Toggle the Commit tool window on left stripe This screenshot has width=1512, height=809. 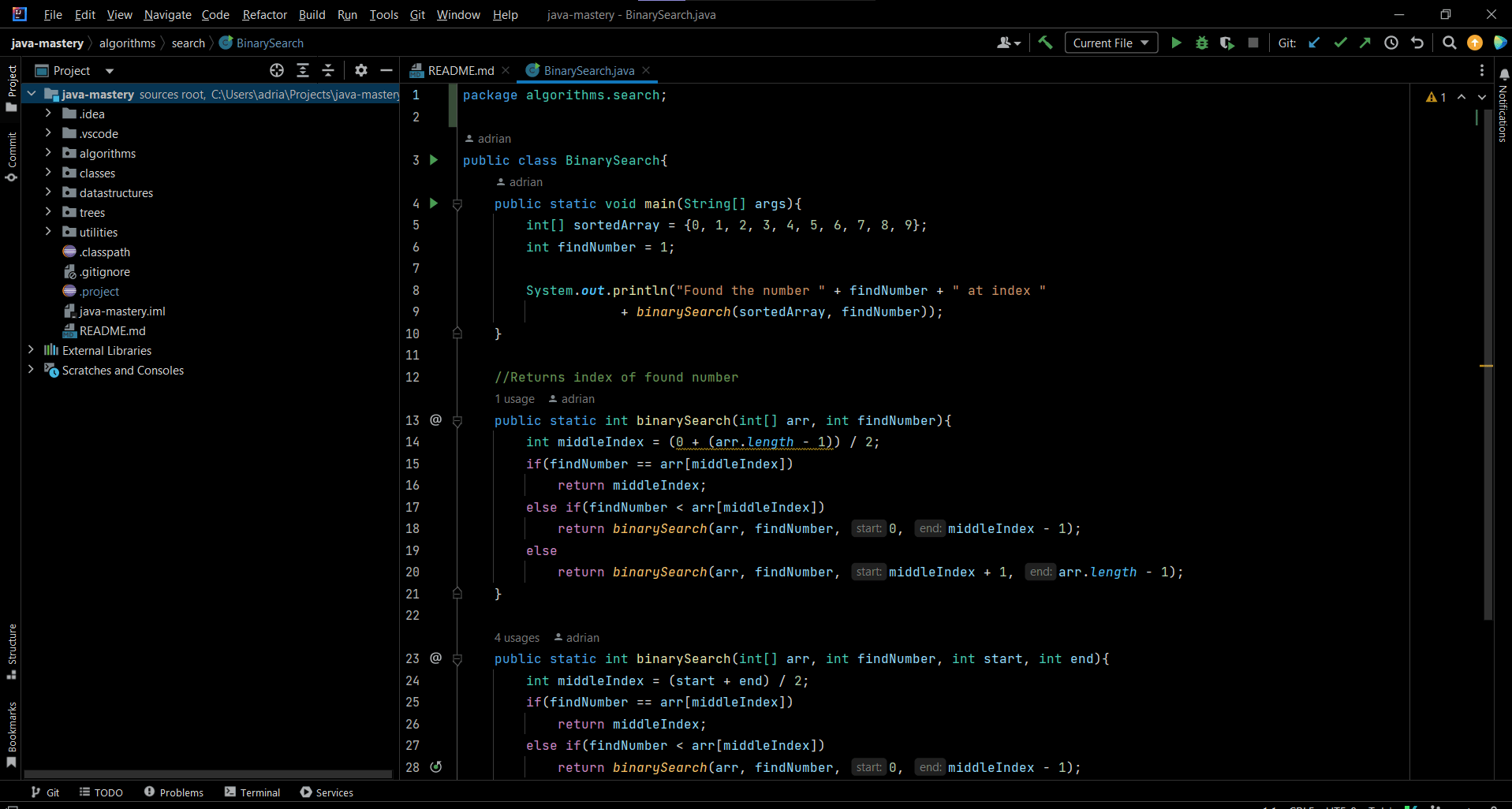[x=12, y=157]
